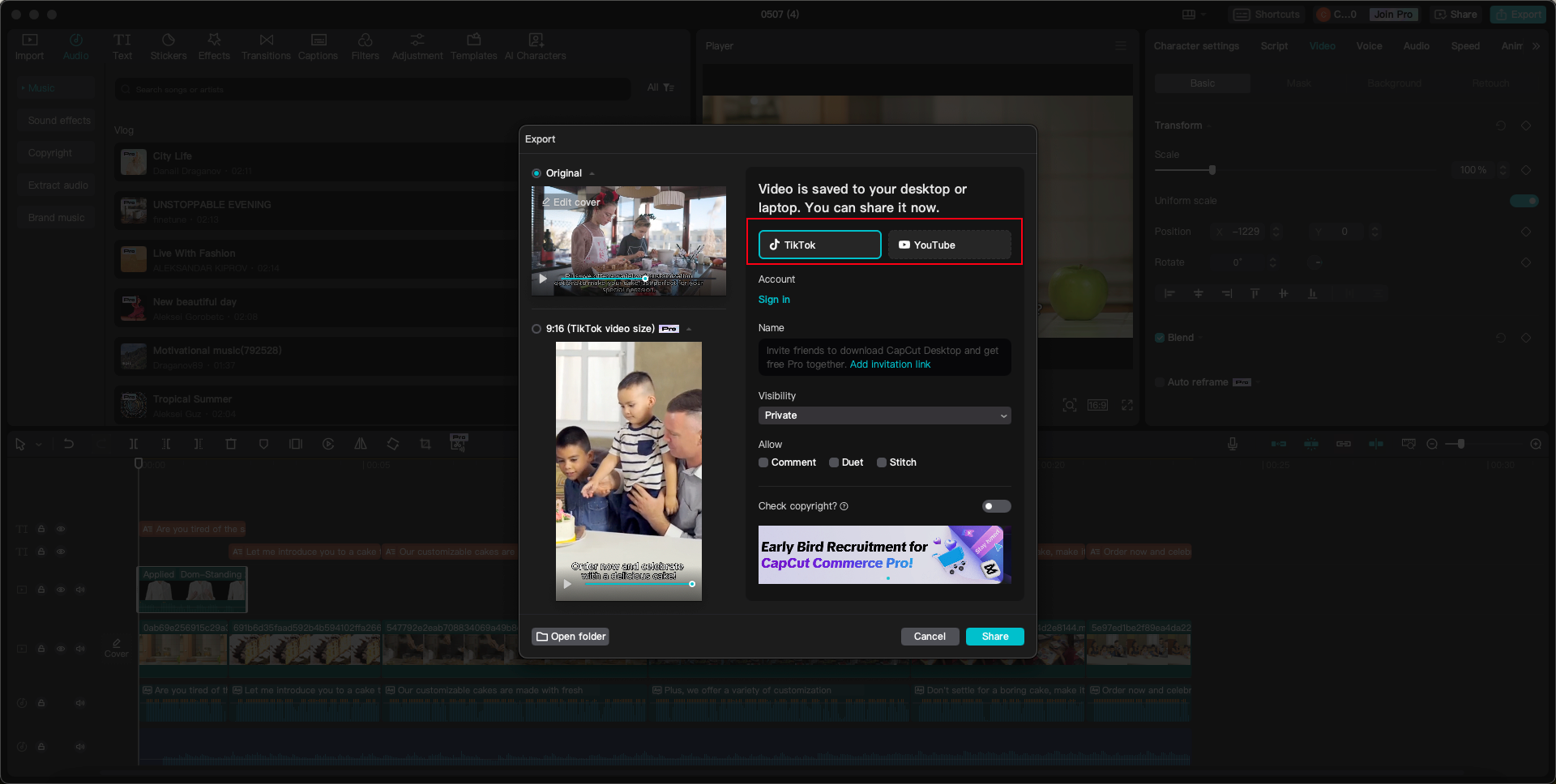Screen dimensions: 1556x784
Task: Click the Player fullscreen icon
Action: tap(1127, 405)
